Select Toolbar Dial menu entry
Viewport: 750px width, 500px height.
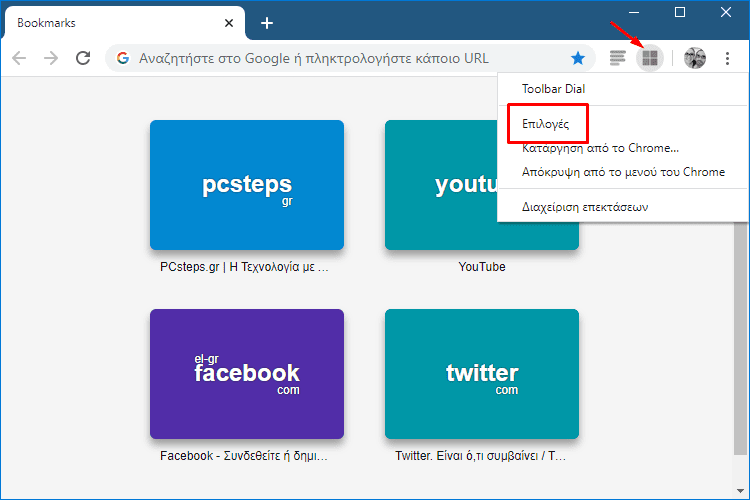click(x=553, y=89)
